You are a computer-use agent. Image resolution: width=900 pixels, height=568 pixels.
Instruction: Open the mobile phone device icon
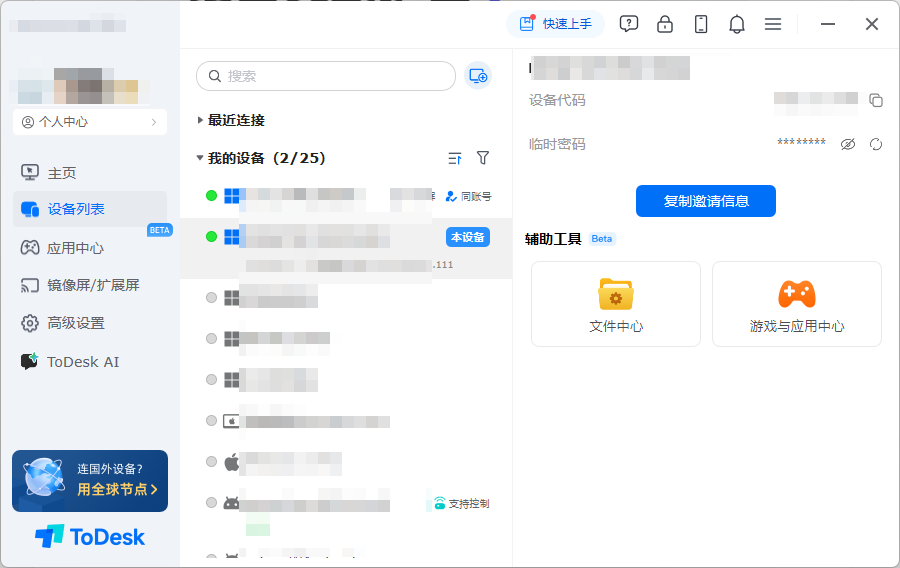point(701,24)
